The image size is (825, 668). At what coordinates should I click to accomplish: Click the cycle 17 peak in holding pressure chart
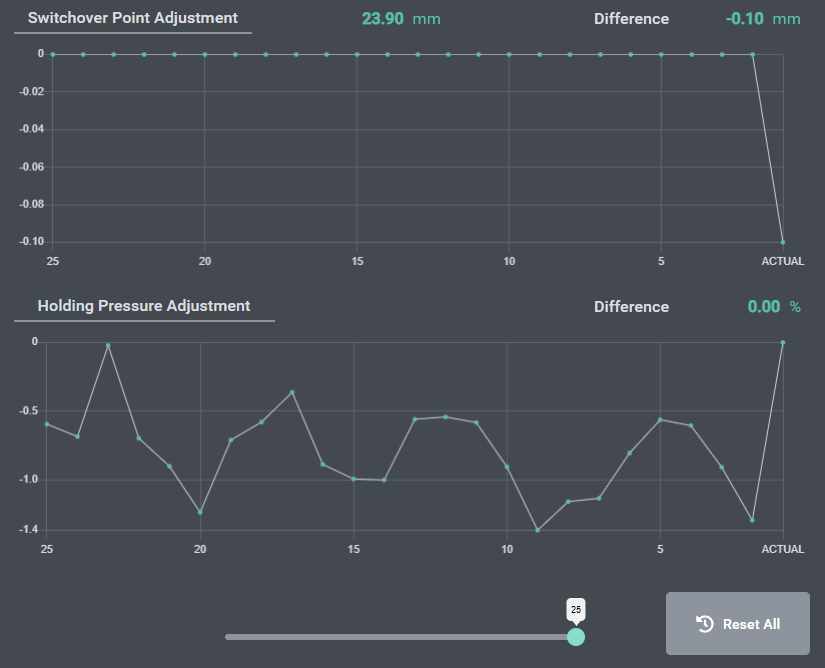pos(292,392)
